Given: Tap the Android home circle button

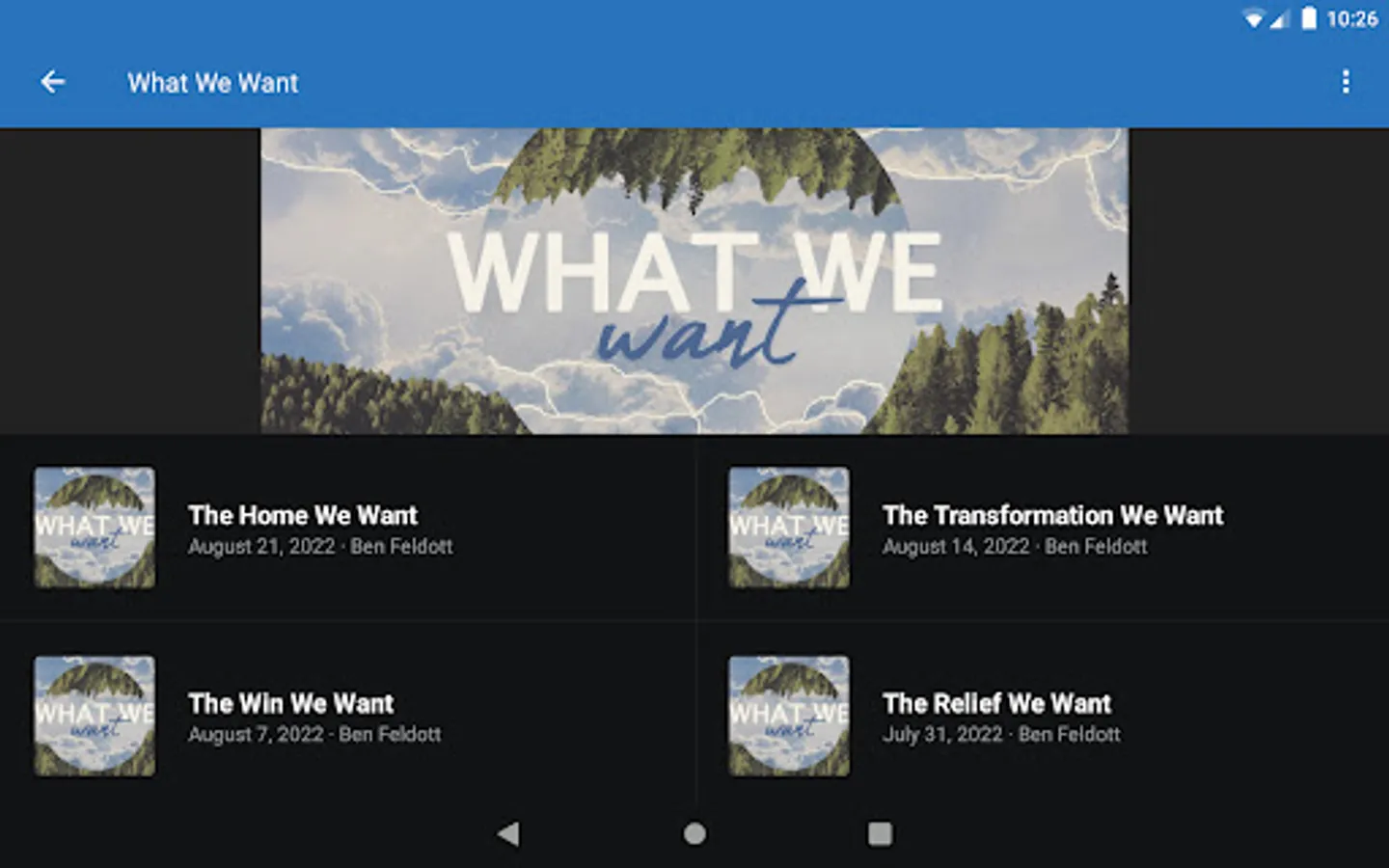Looking at the screenshot, I should coord(694,833).
